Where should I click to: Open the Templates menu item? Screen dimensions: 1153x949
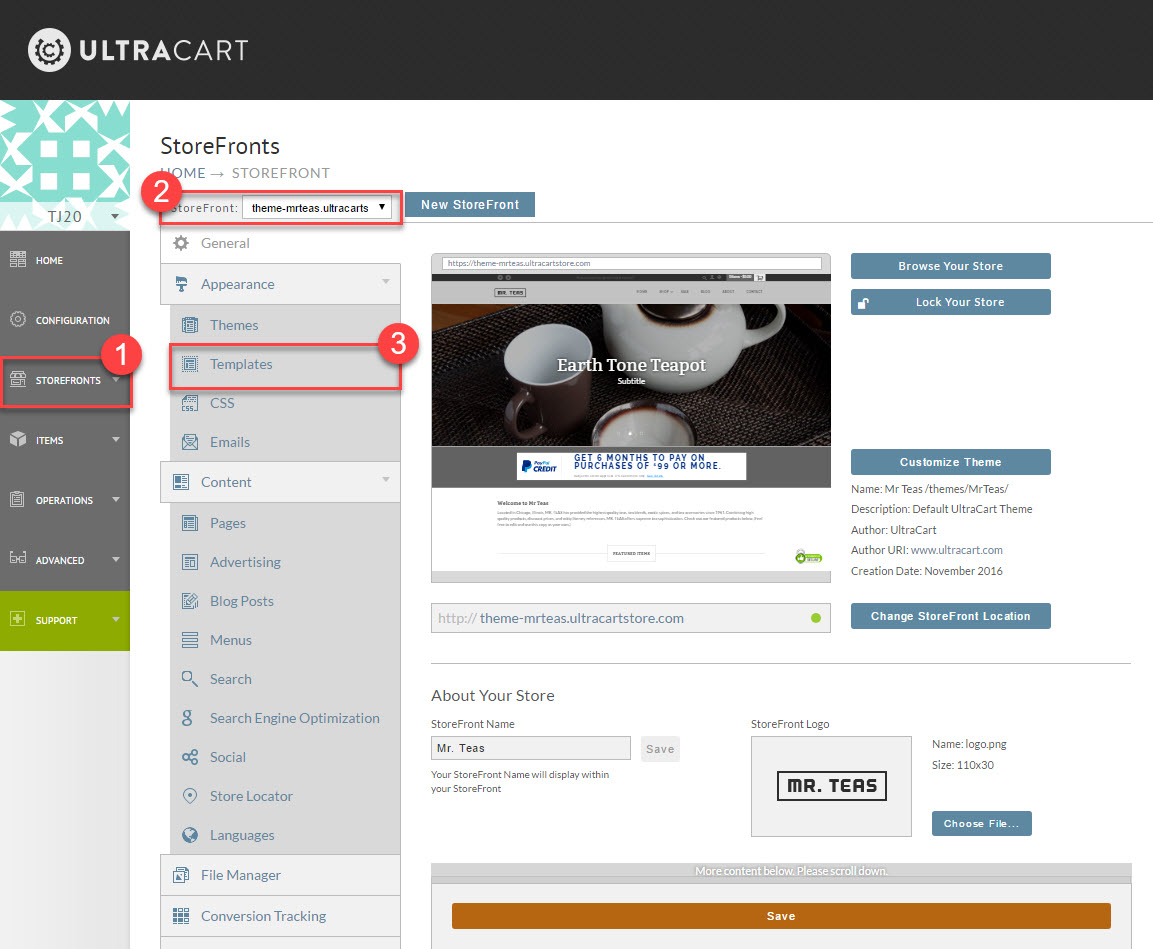click(x=286, y=365)
